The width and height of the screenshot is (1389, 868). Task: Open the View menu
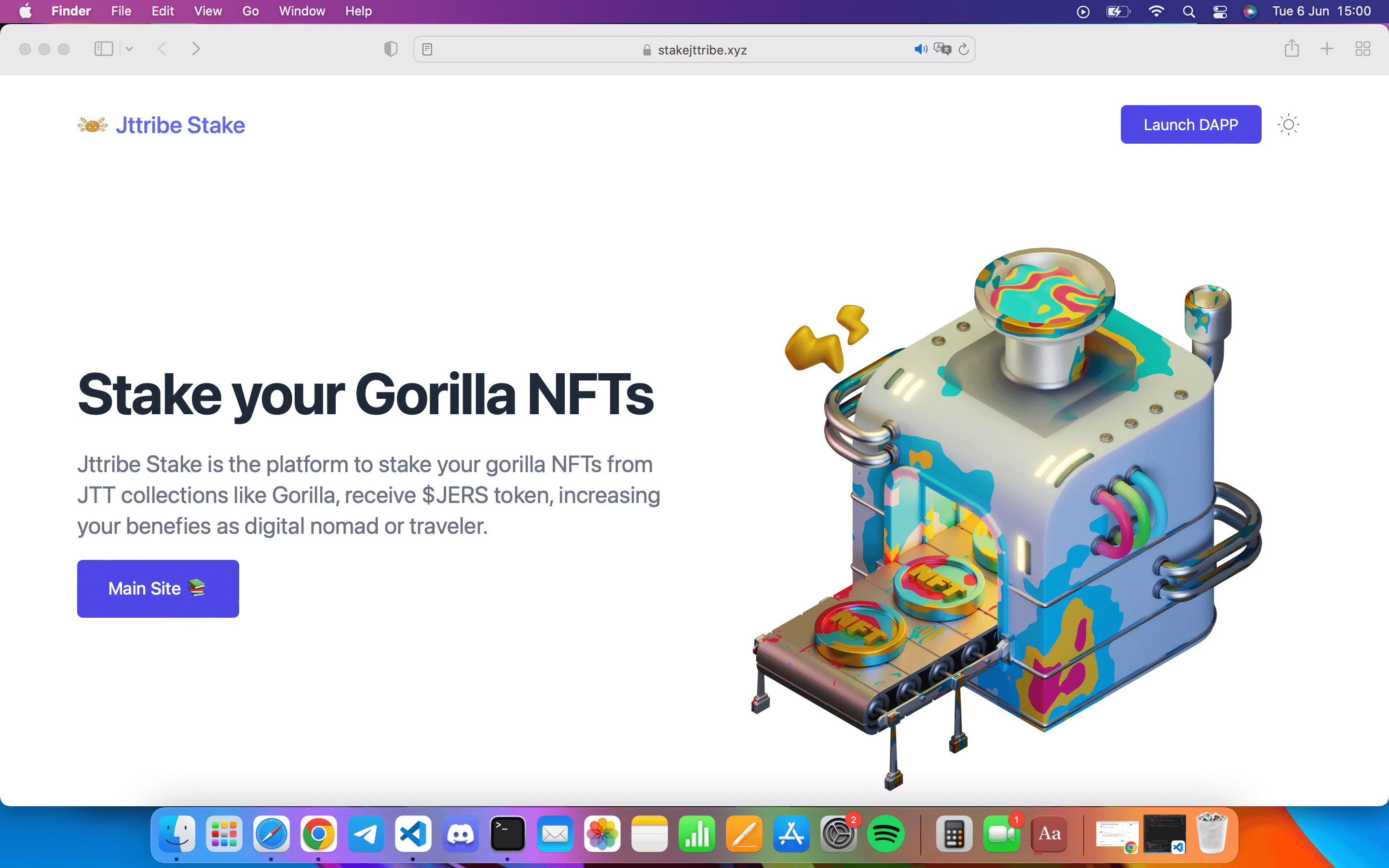[x=208, y=11]
